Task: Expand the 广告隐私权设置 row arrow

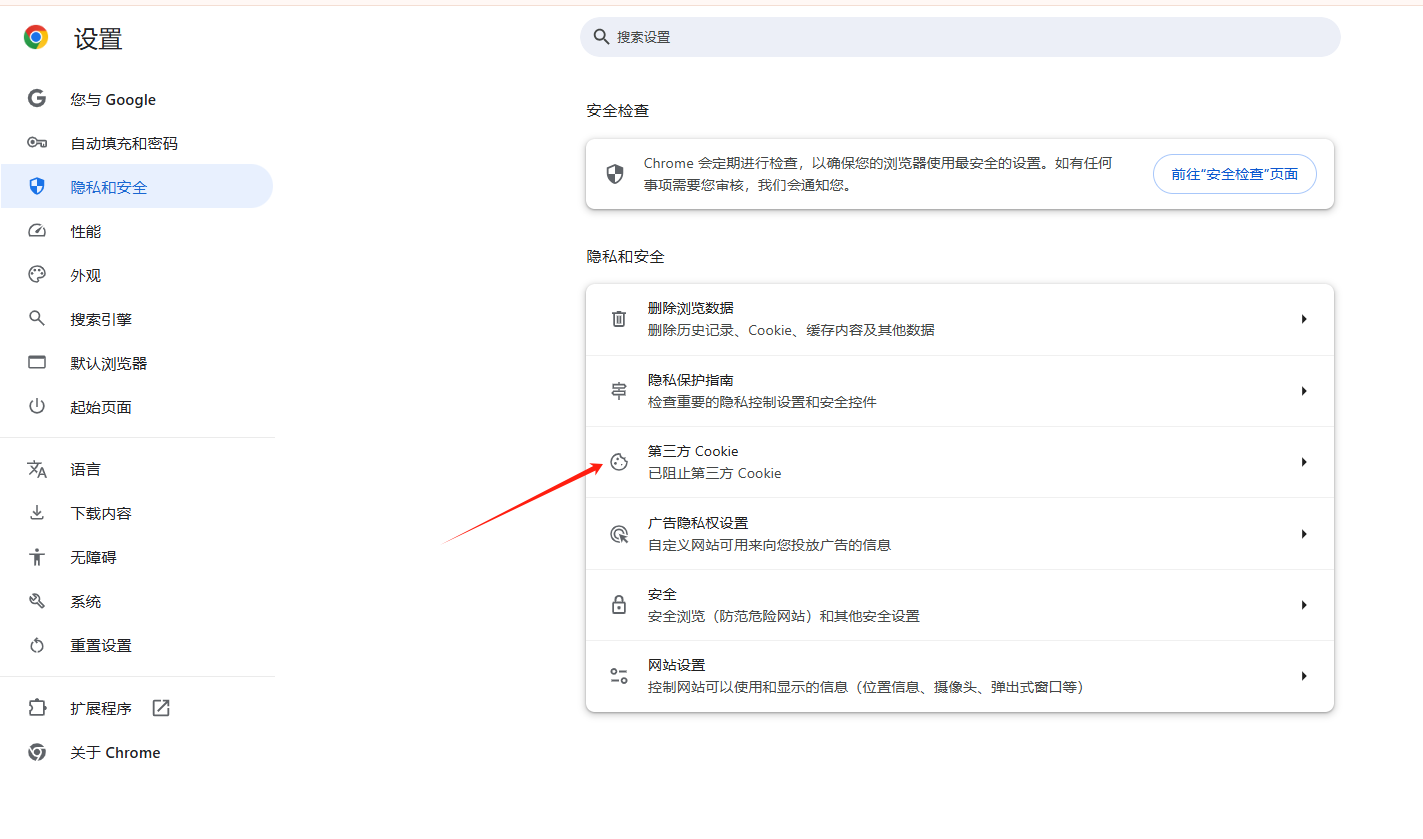Action: click(1304, 534)
